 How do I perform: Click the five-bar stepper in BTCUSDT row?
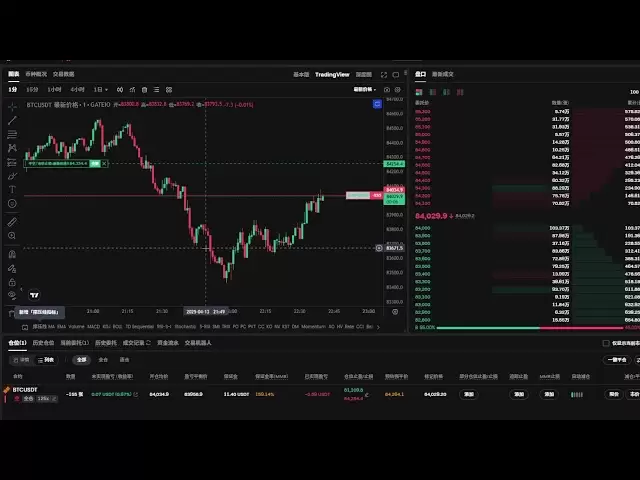point(576,395)
